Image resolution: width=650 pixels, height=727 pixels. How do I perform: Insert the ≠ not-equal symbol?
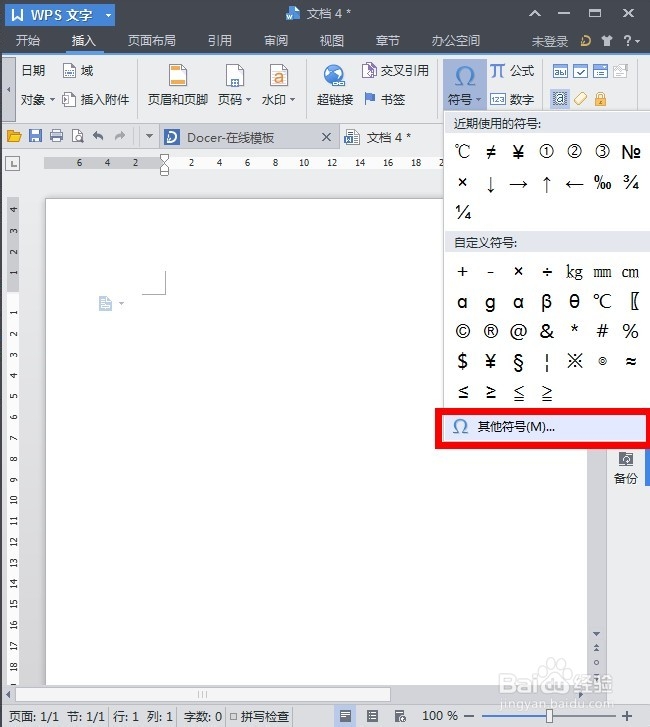[491, 152]
